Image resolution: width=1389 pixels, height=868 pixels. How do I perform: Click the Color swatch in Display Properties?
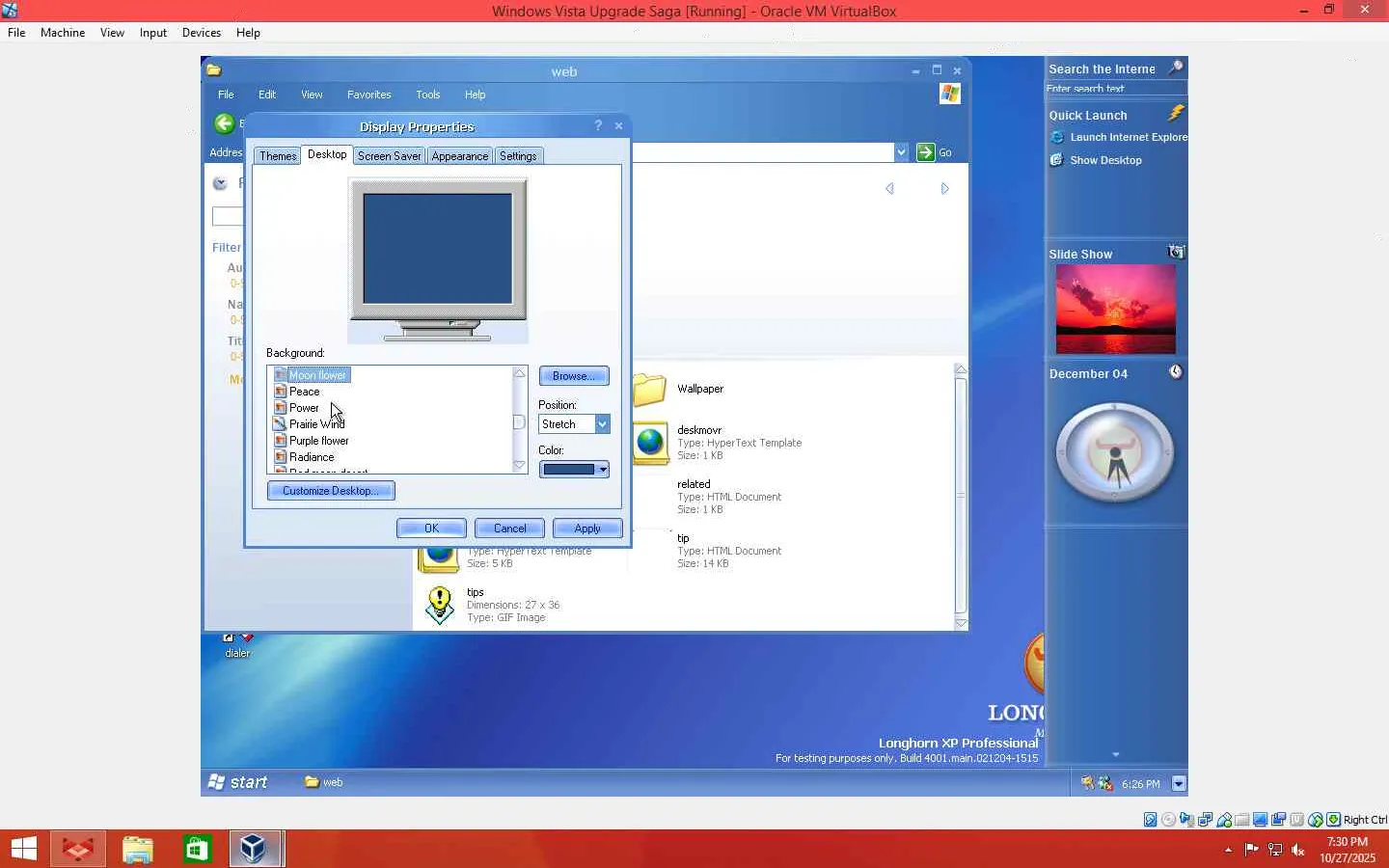point(568,470)
